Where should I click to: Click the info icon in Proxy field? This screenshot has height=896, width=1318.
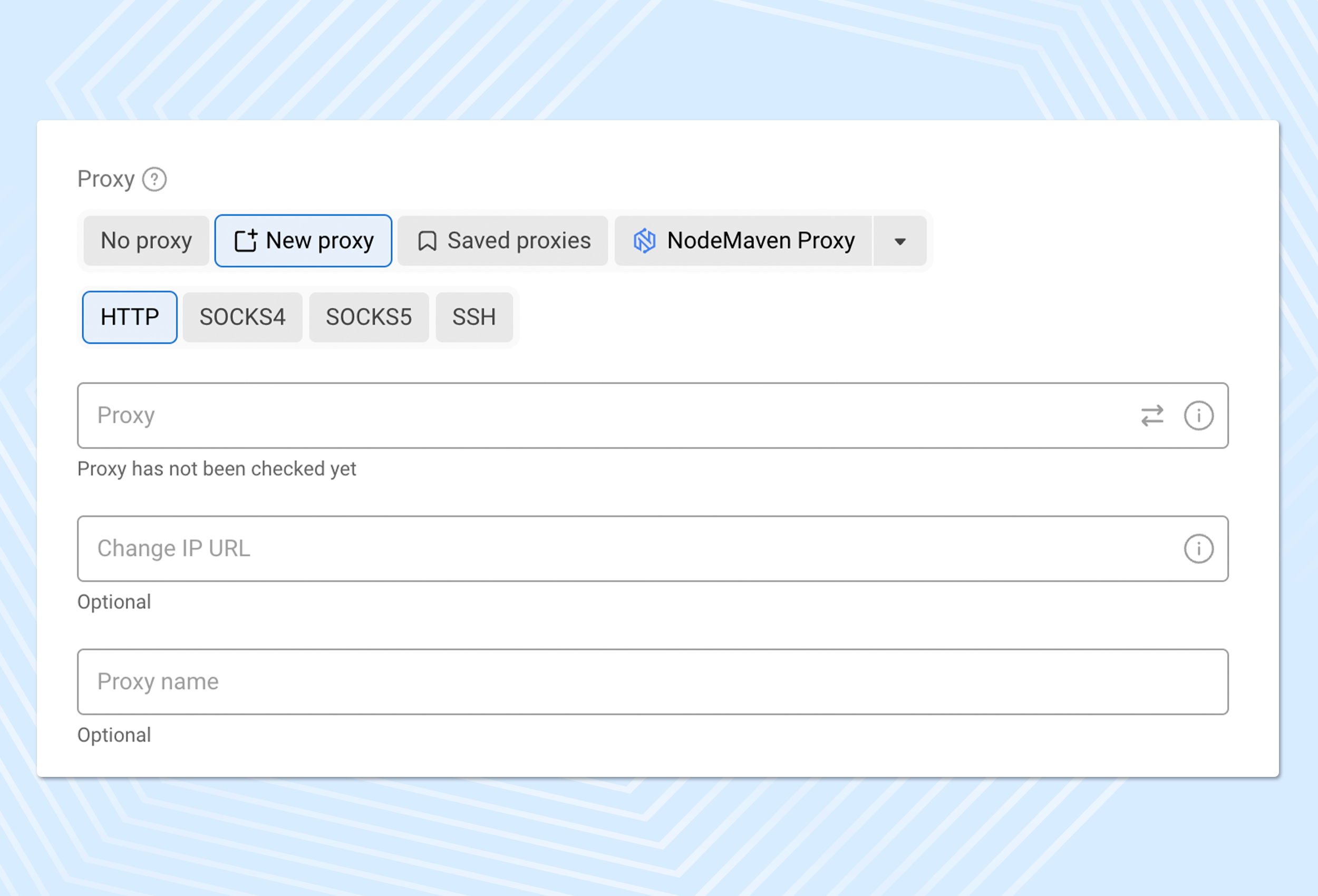click(1198, 416)
